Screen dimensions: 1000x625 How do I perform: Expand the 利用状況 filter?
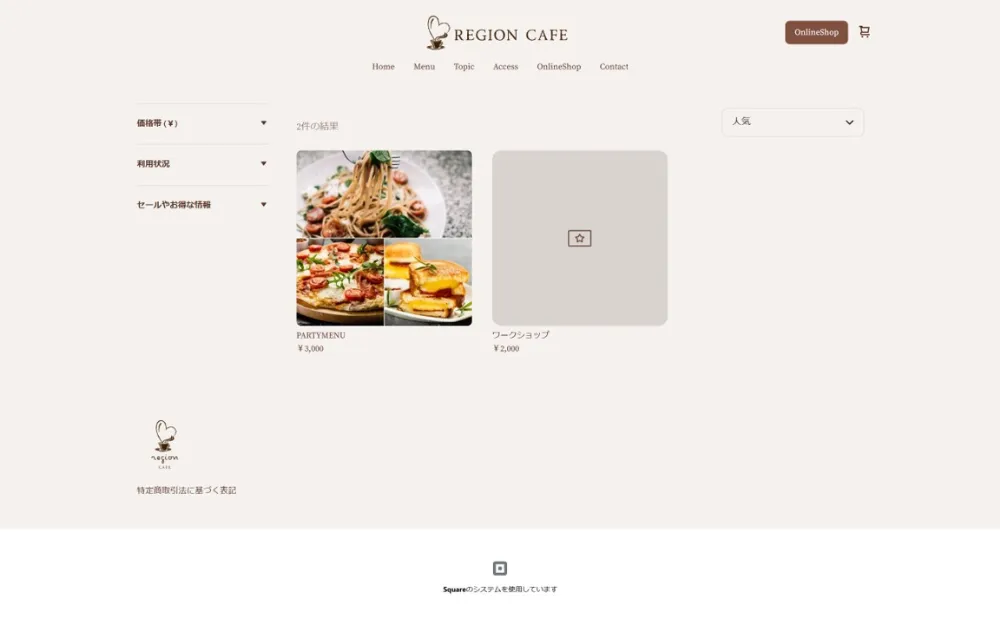202,164
